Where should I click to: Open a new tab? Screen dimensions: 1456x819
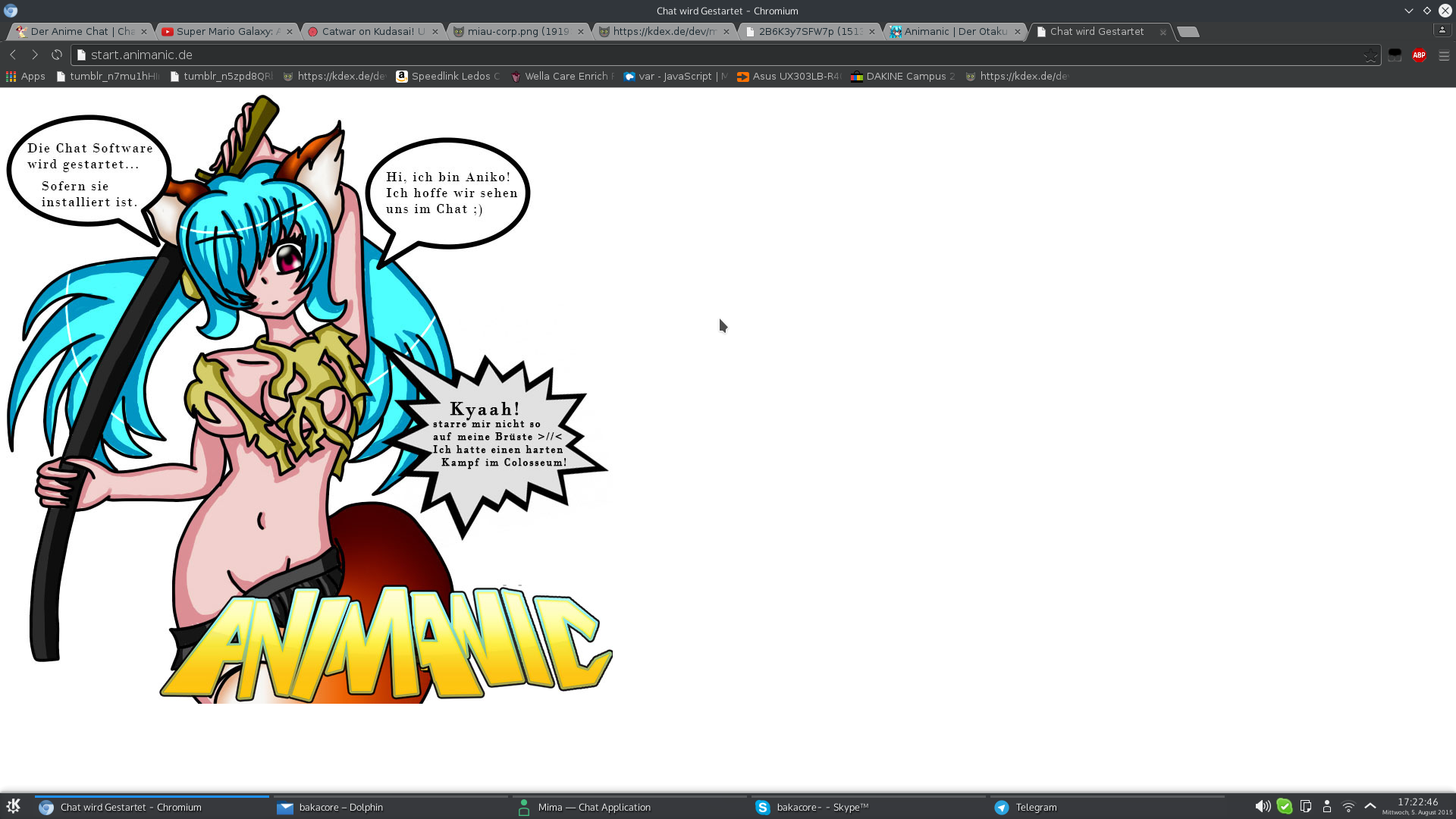[x=1188, y=32]
